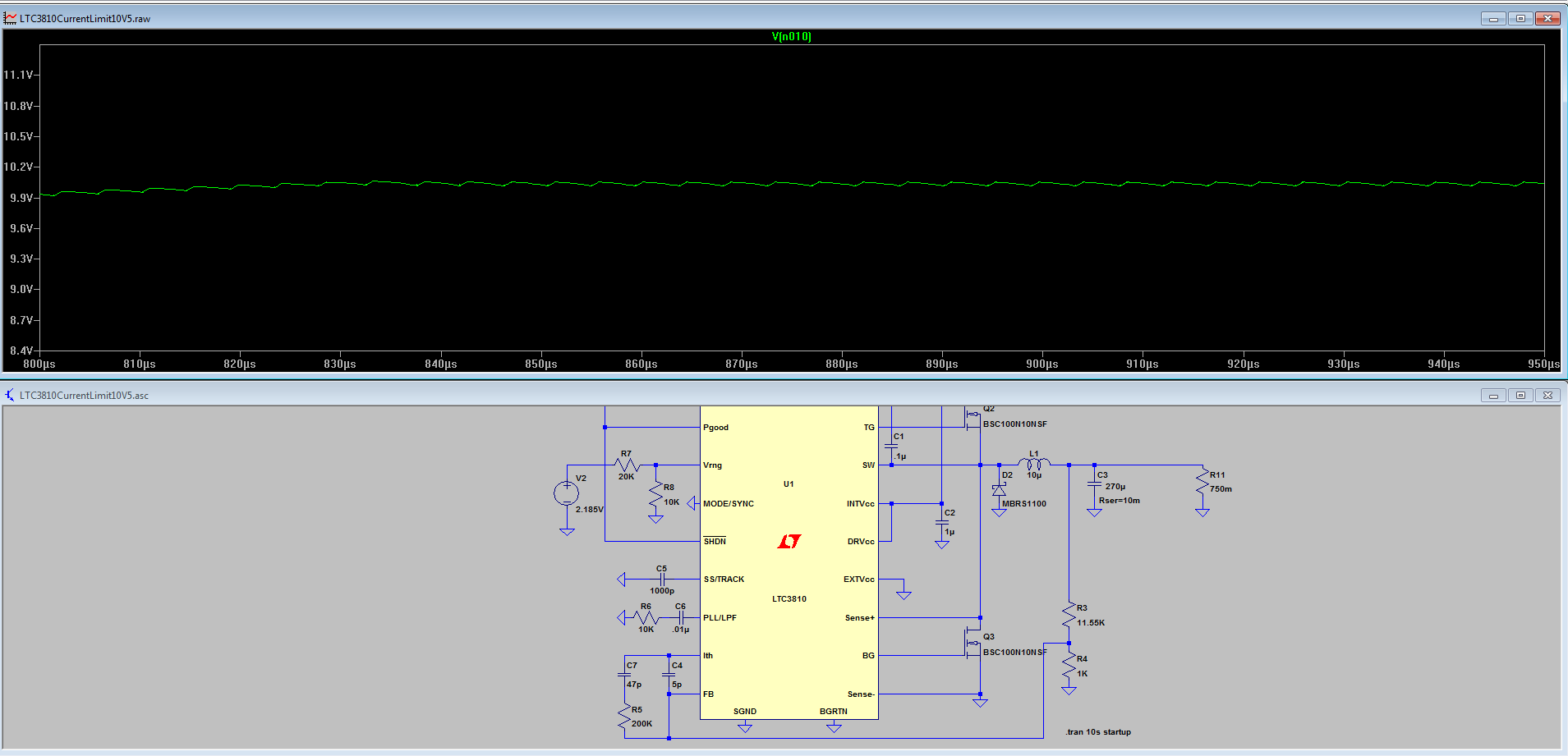
Task: Select capacitor C4 5p symbol
Action: pyautogui.click(x=669, y=675)
